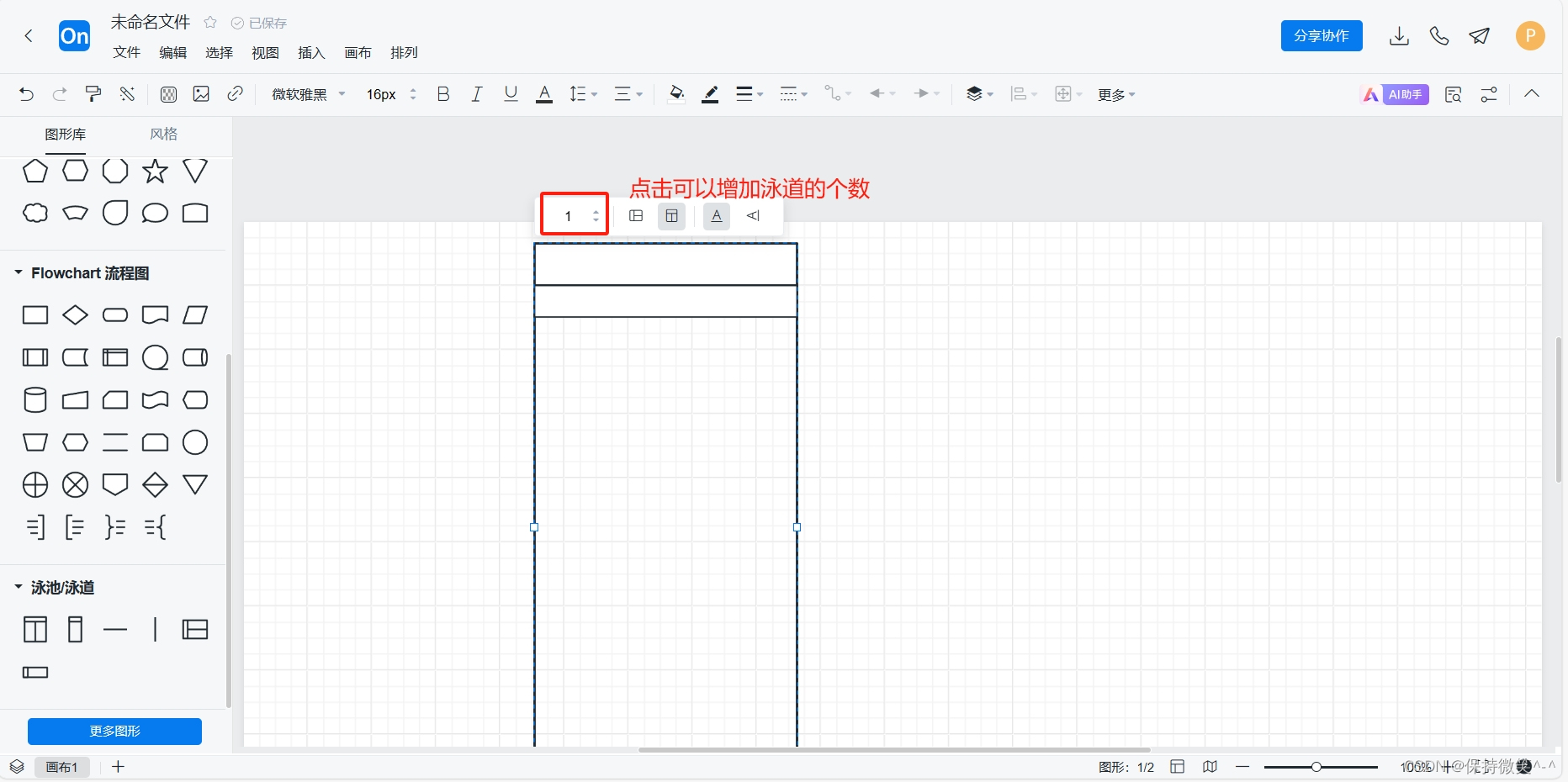Image resolution: width=1568 pixels, height=782 pixels.
Task: Click the insert image icon
Action: (201, 94)
